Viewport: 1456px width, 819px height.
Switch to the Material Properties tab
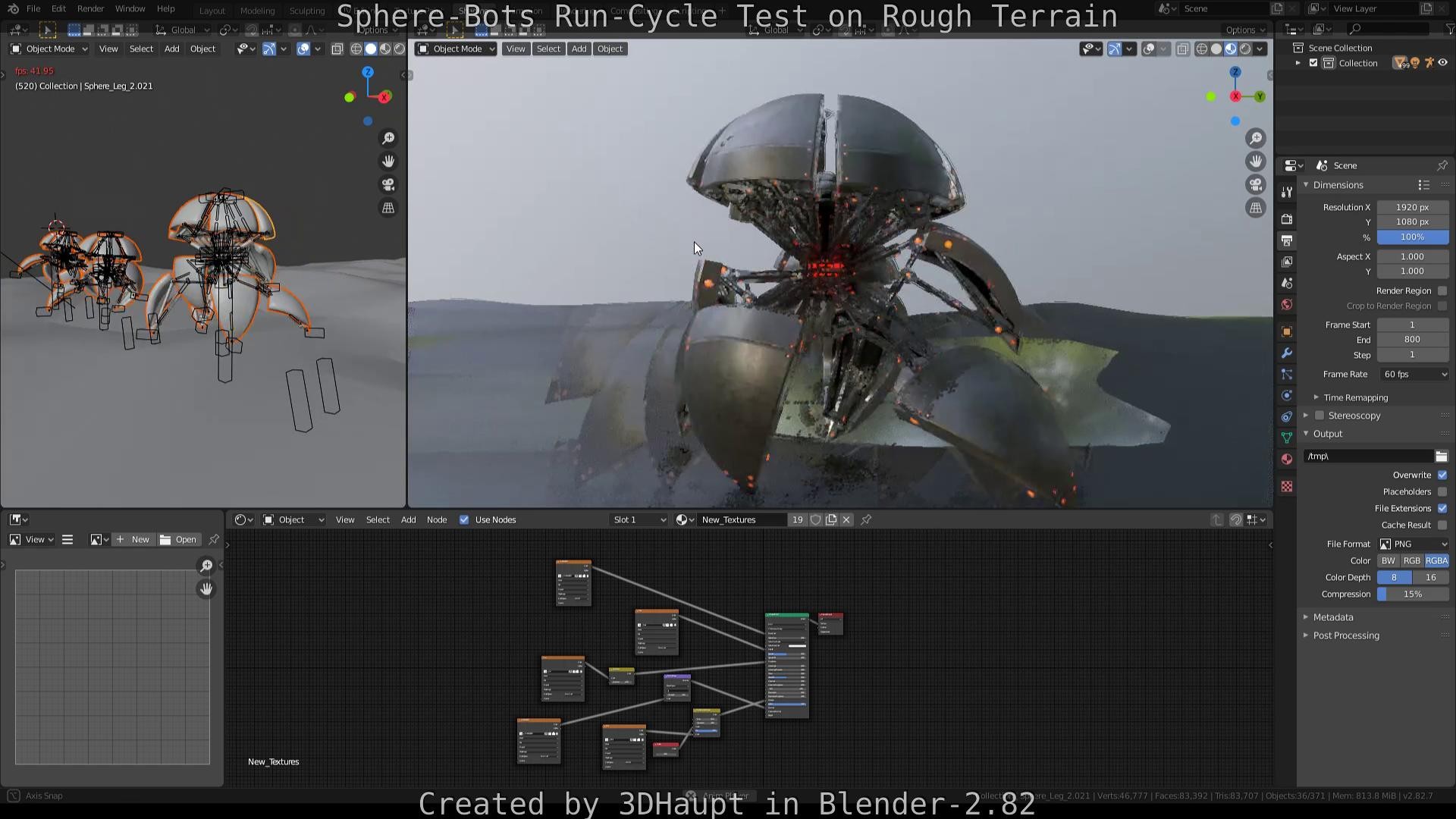(x=1286, y=459)
